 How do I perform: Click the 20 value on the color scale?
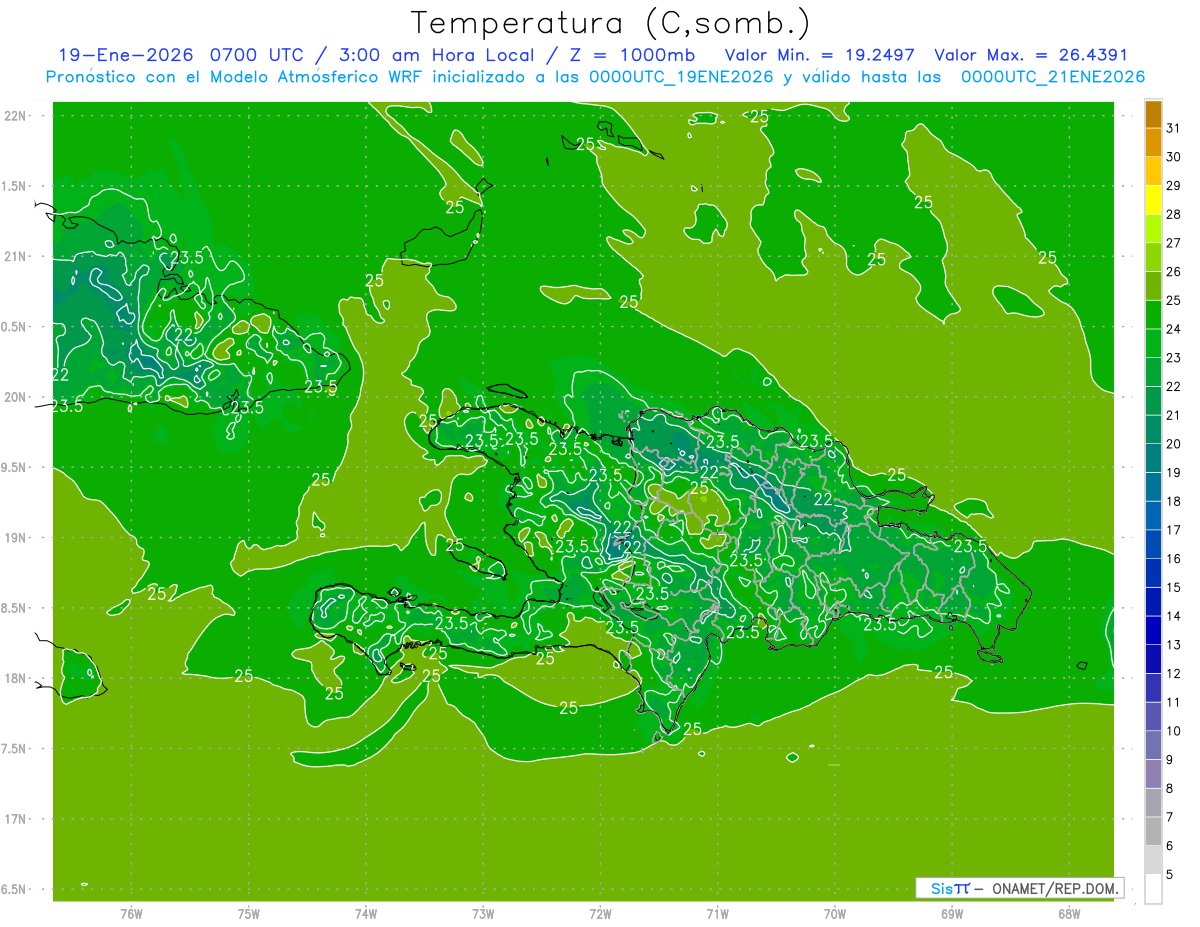1174,444
